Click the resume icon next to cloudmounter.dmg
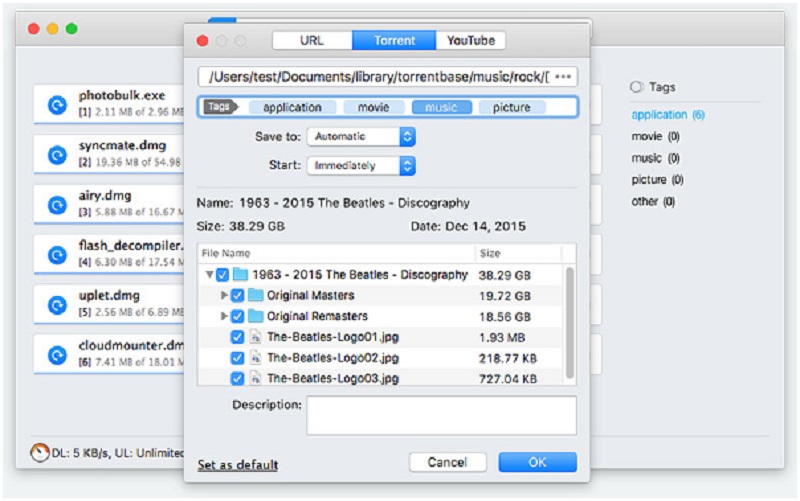800x501 pixels. pos(57,353)
